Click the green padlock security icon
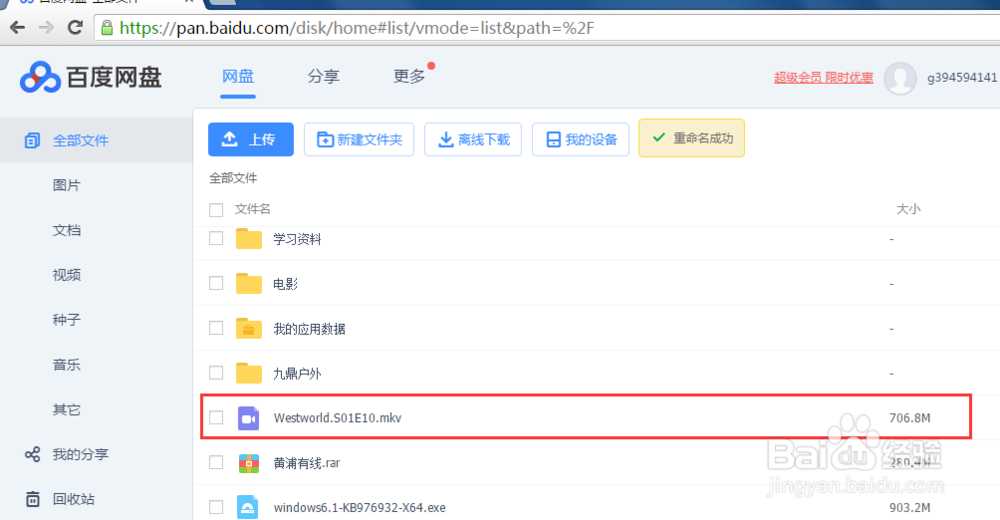The image size is (1000, 520). click(107, 27)
